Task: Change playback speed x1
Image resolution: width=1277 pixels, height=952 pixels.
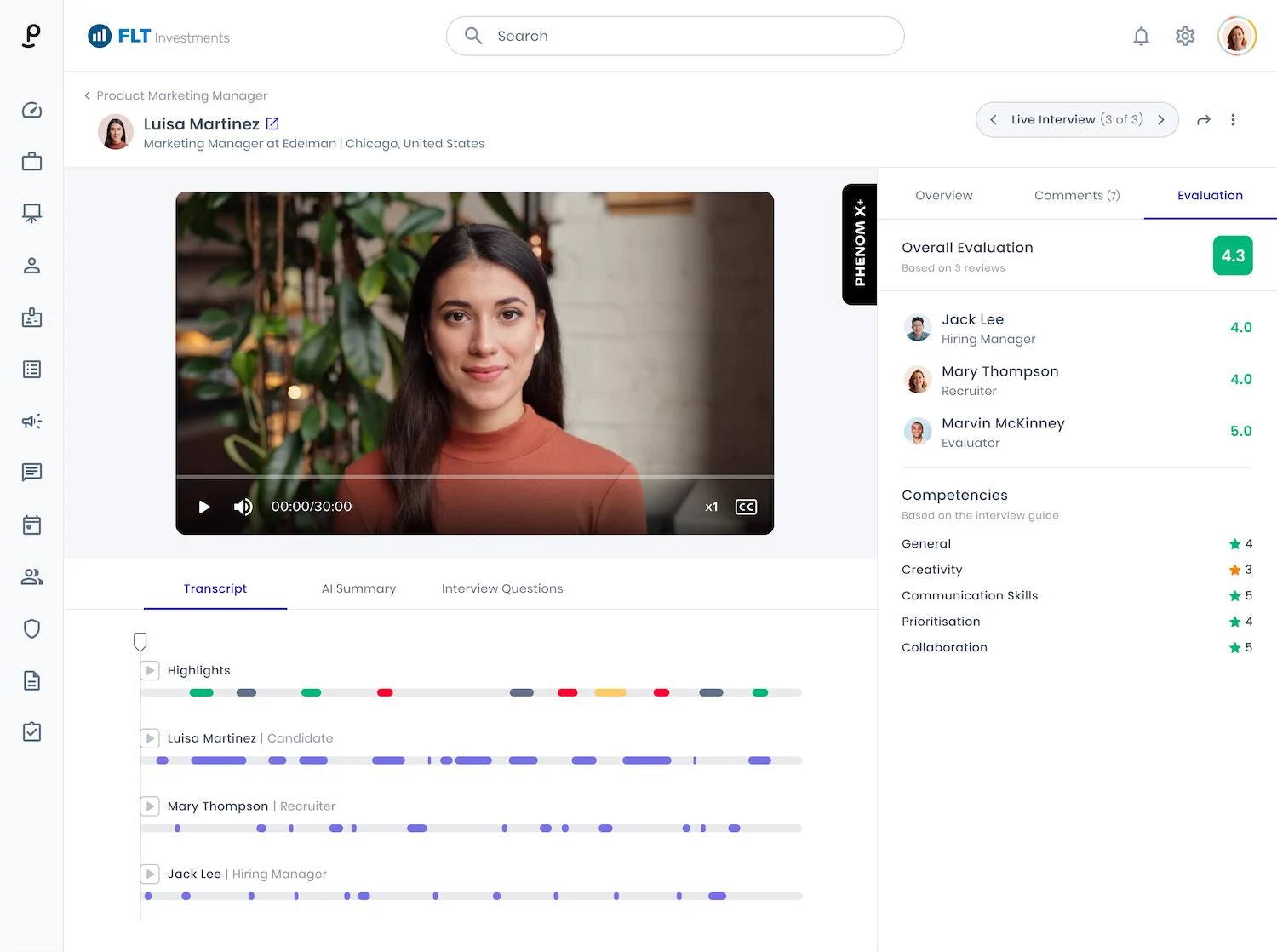Action: click(712, 507)
